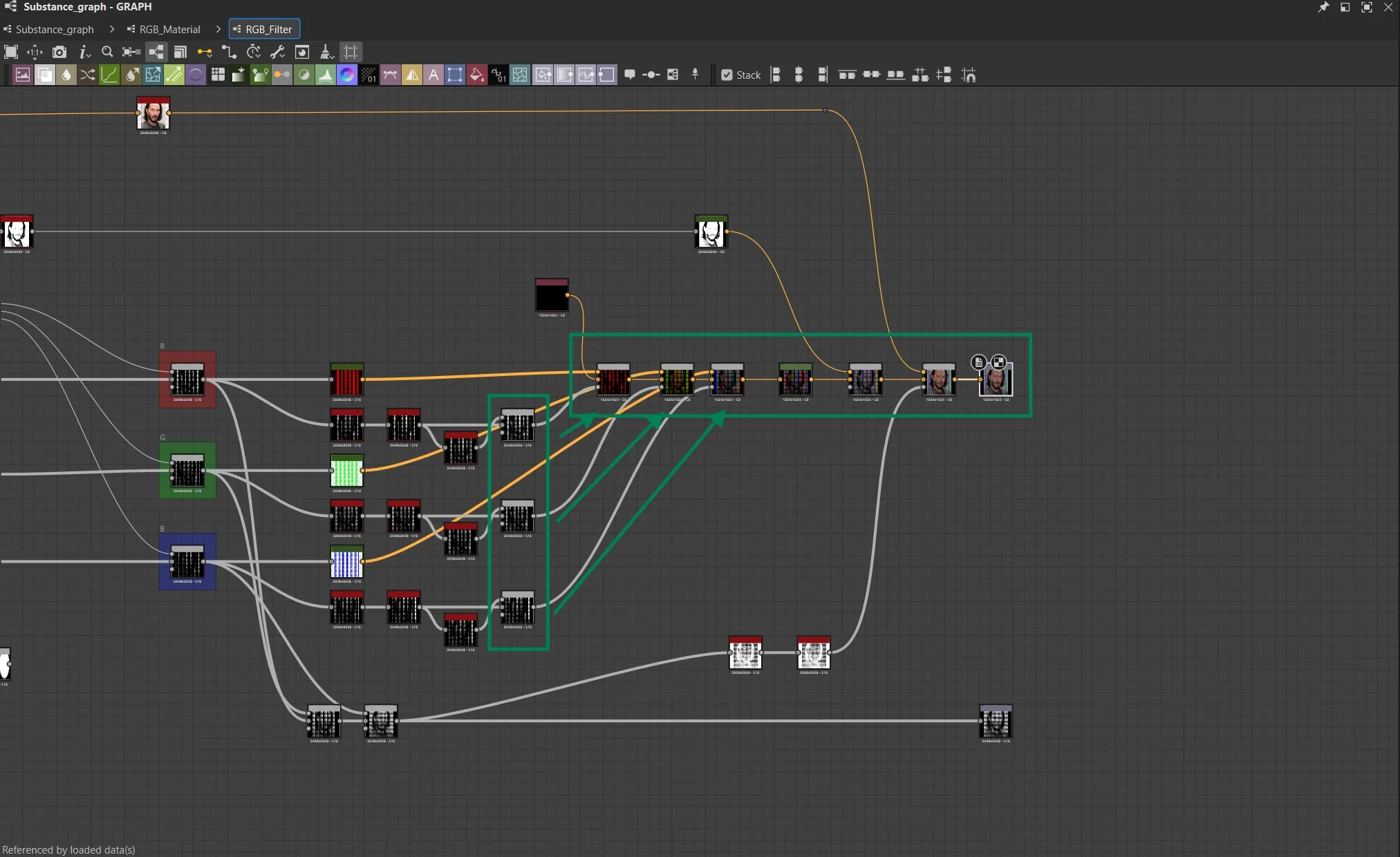Add a Pixel Processor node

(368, 75)
